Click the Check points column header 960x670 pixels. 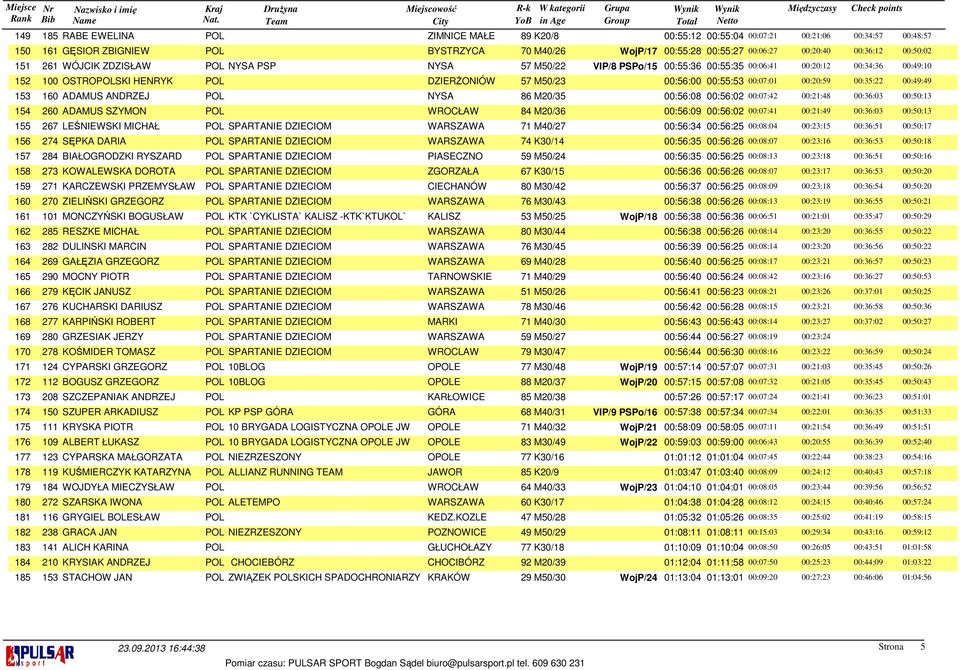pyautogui.click(x=876, y=9)
